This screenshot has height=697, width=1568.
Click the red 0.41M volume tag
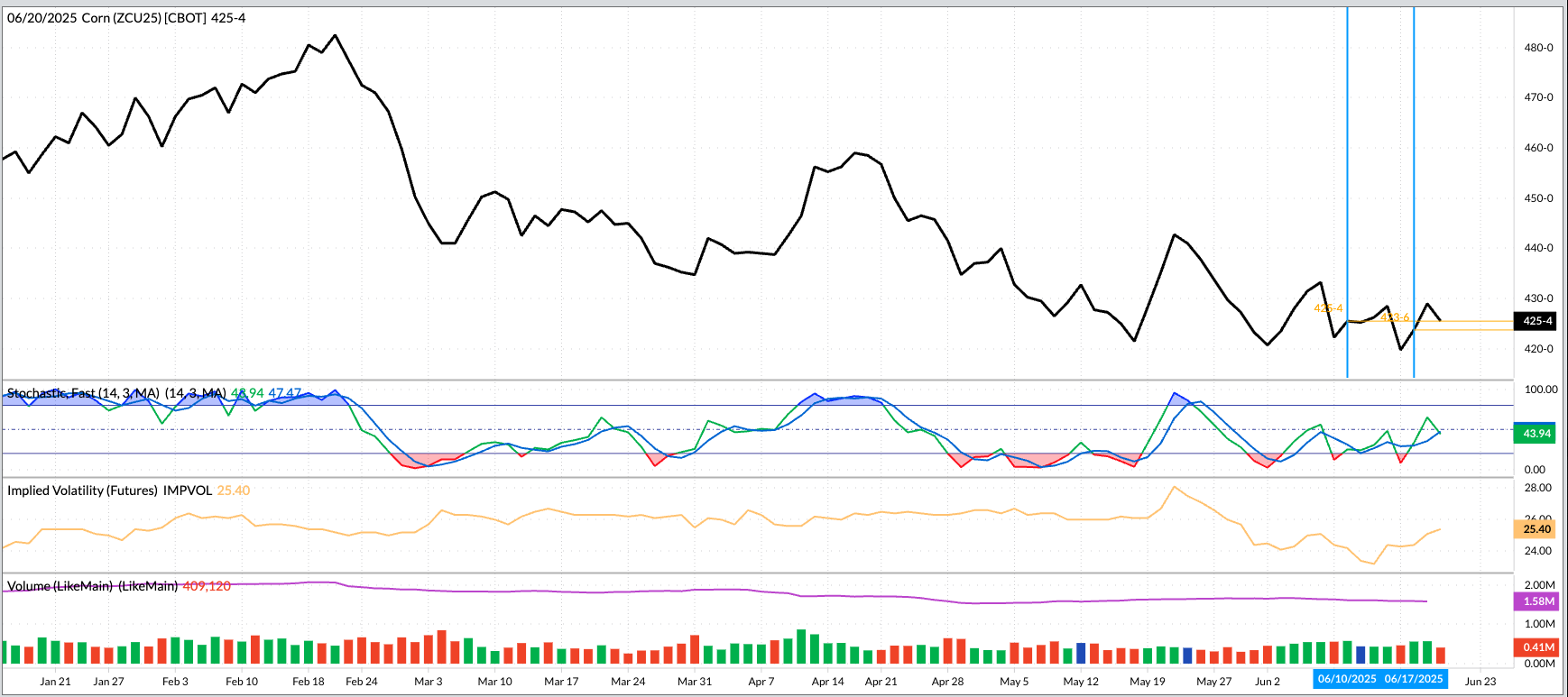1538,647
